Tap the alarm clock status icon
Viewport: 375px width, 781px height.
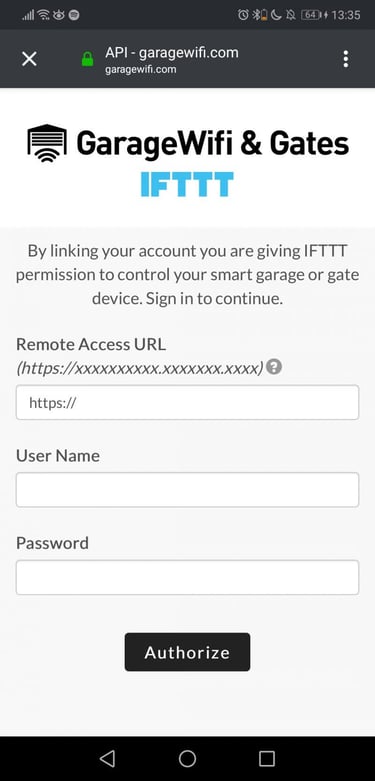[x=243, y=15]
